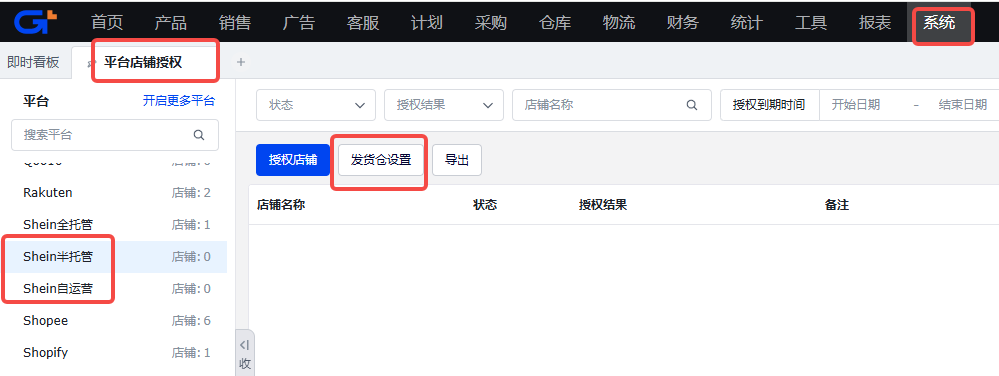Open 仓库 menu
The width and height of the screenshot is (999, 376).
pos(555,23)
